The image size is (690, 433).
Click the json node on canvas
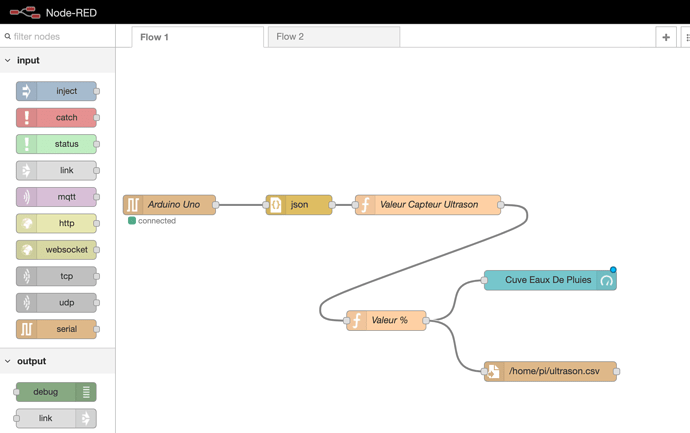(299, 205)
